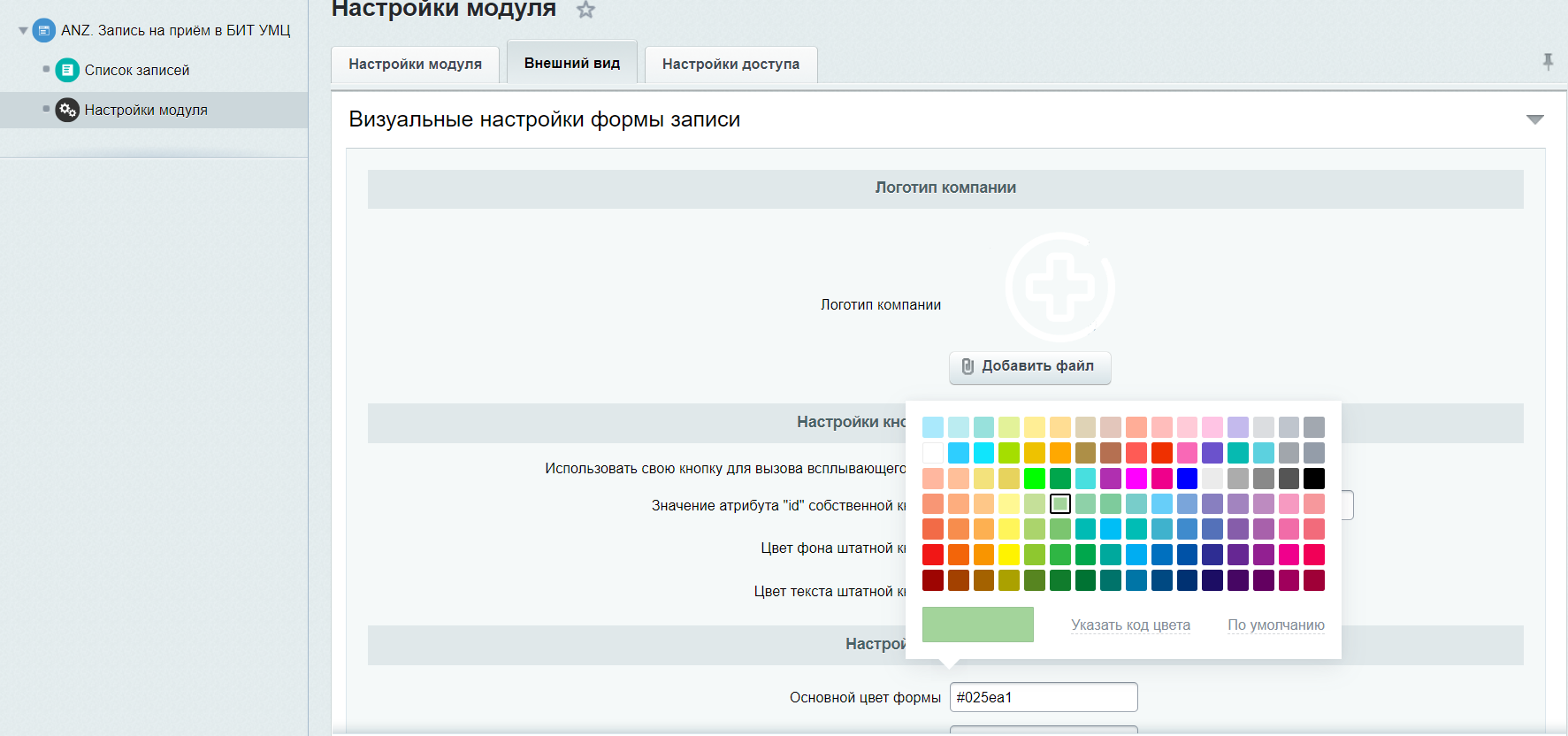Click the Основной цвет формы input field
The width and height of the screenshot is (1568, 736).
coord(1044,697)
